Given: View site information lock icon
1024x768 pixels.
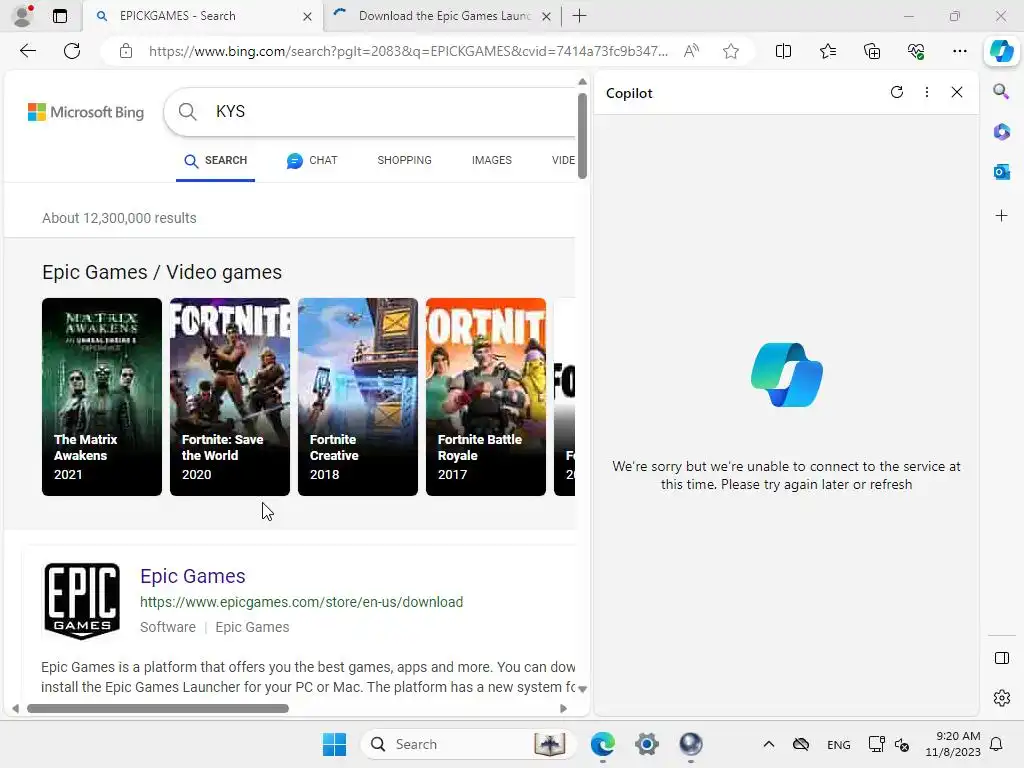Looking at the screenshot, I should point(126,51).
